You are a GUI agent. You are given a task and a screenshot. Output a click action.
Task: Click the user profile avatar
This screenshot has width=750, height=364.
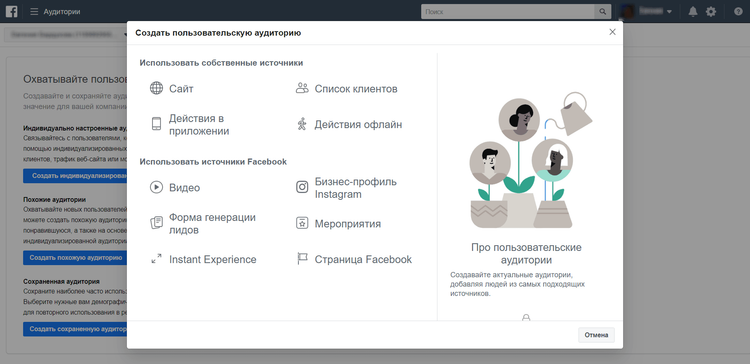[x=628, y=11]
